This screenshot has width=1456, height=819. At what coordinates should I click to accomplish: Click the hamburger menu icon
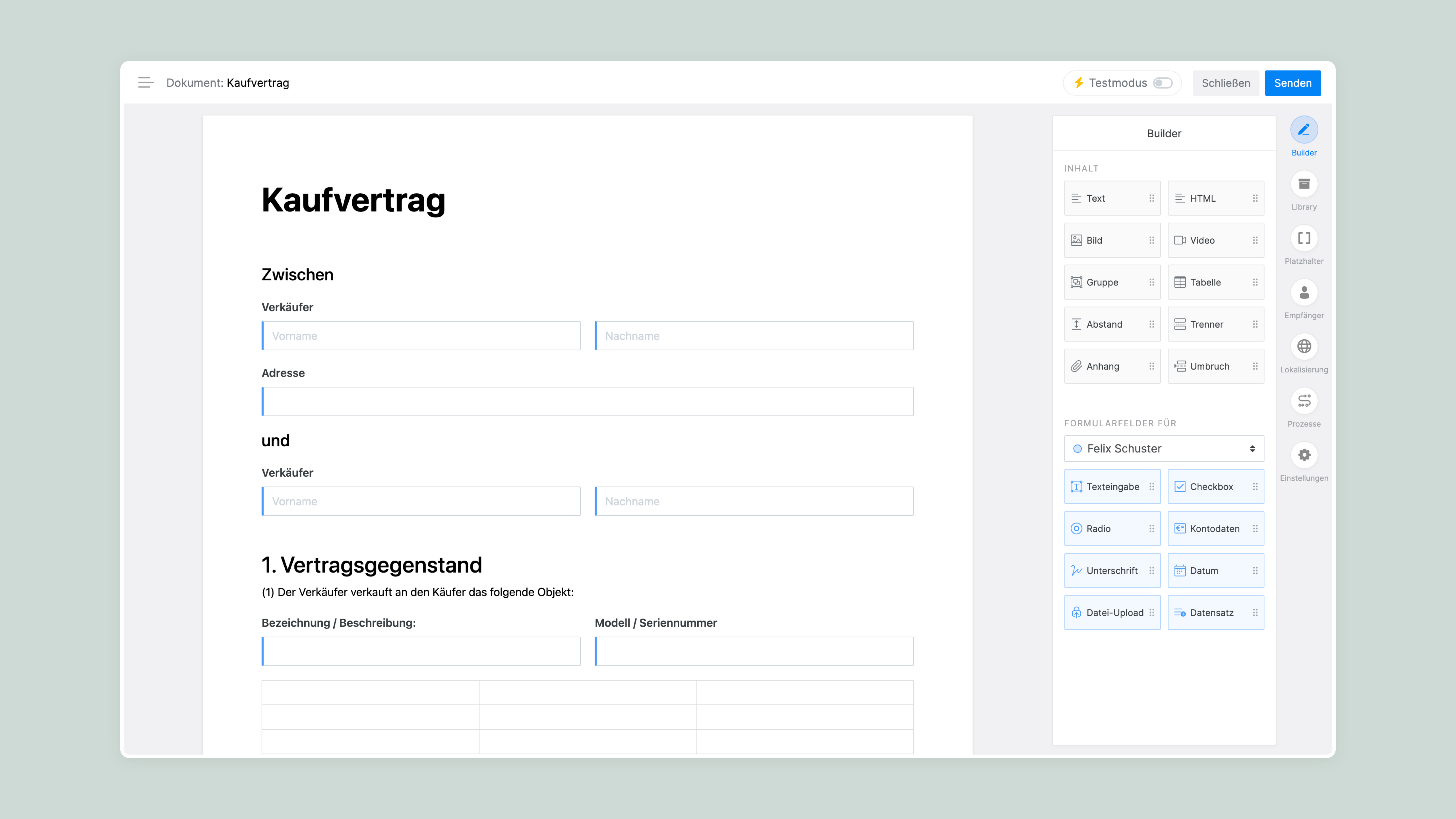tap(146, 82)
